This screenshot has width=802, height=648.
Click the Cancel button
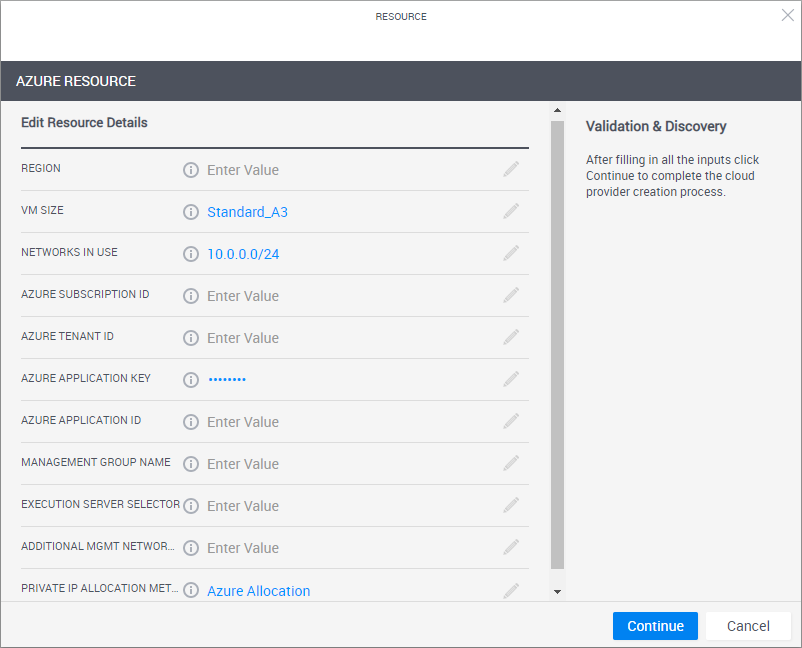pyautogui.click(x=748, y=626)
